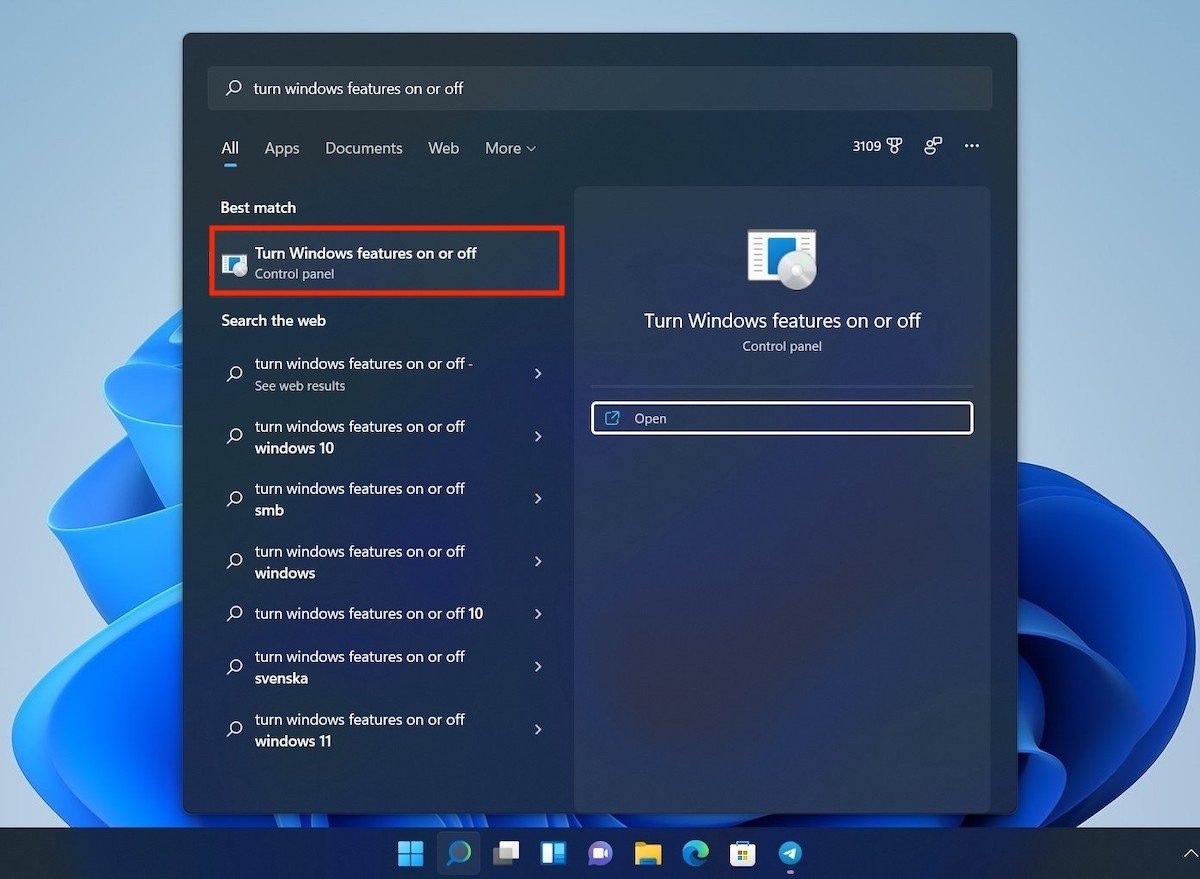Launch Microsoft Edge from taskbar
1200x879 pixels.
tap(695, 853)
